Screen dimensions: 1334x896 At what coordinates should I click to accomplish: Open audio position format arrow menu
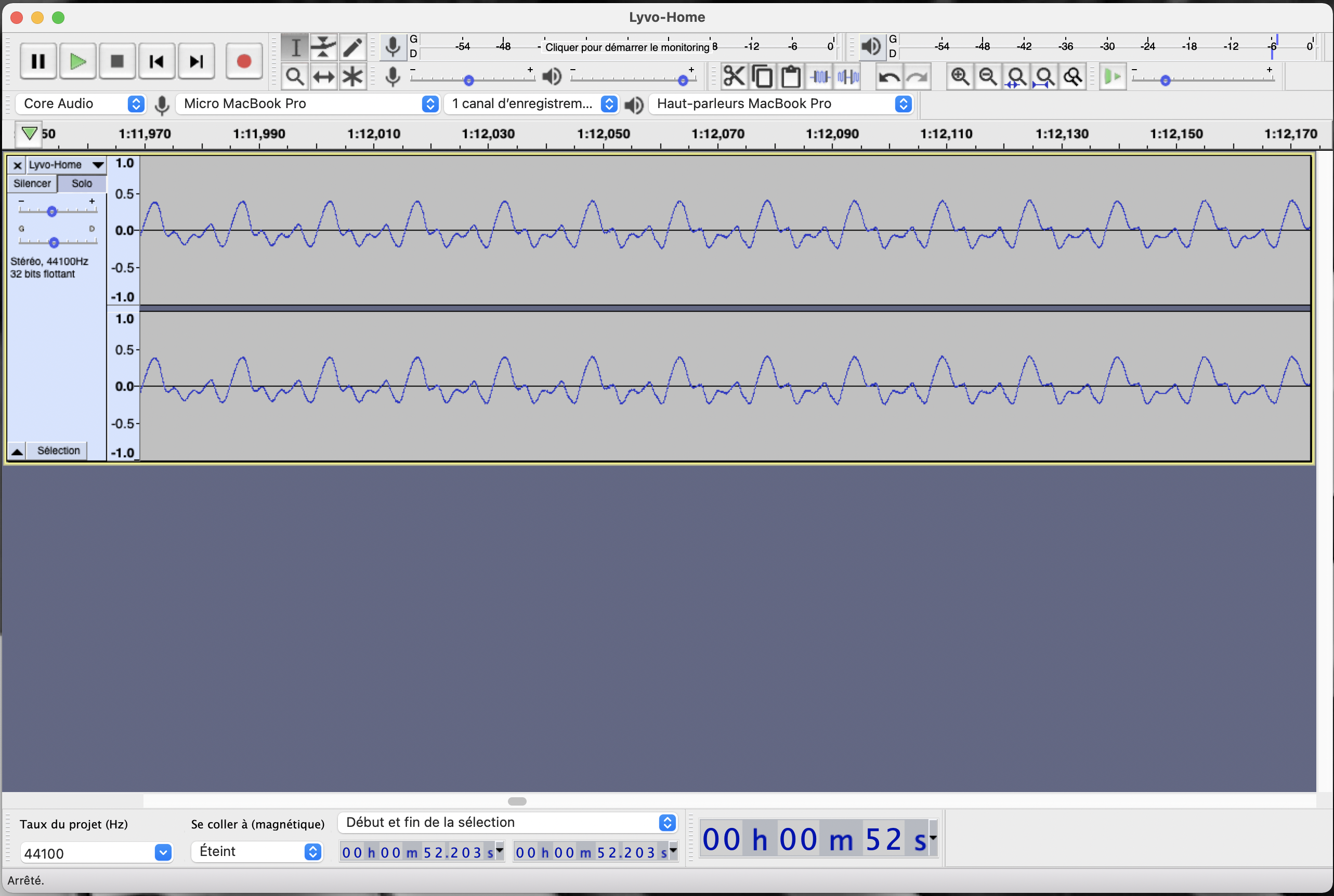(x=933, y=838)
